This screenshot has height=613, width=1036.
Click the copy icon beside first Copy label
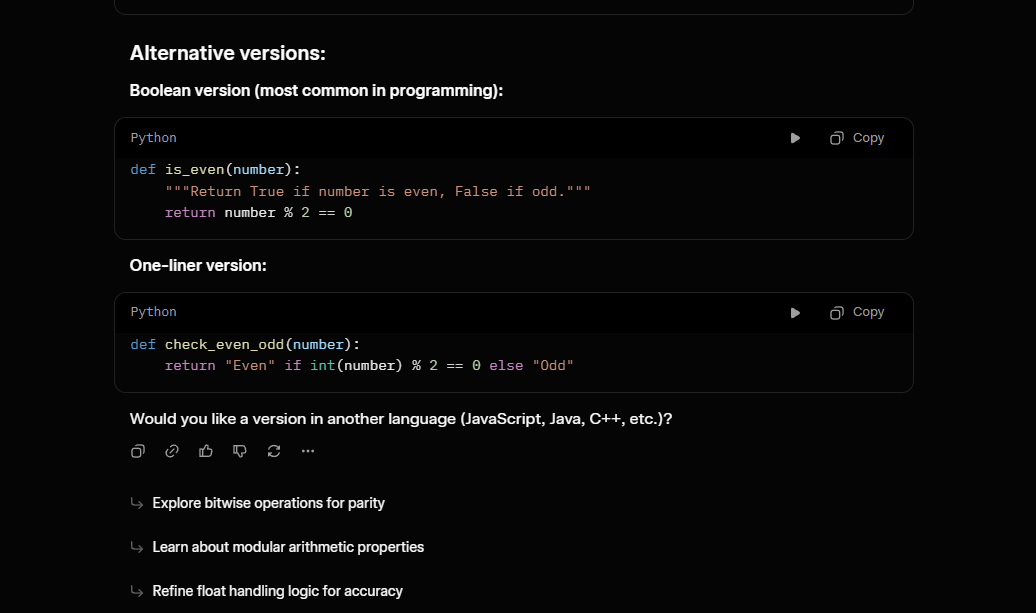click(836, 138)
